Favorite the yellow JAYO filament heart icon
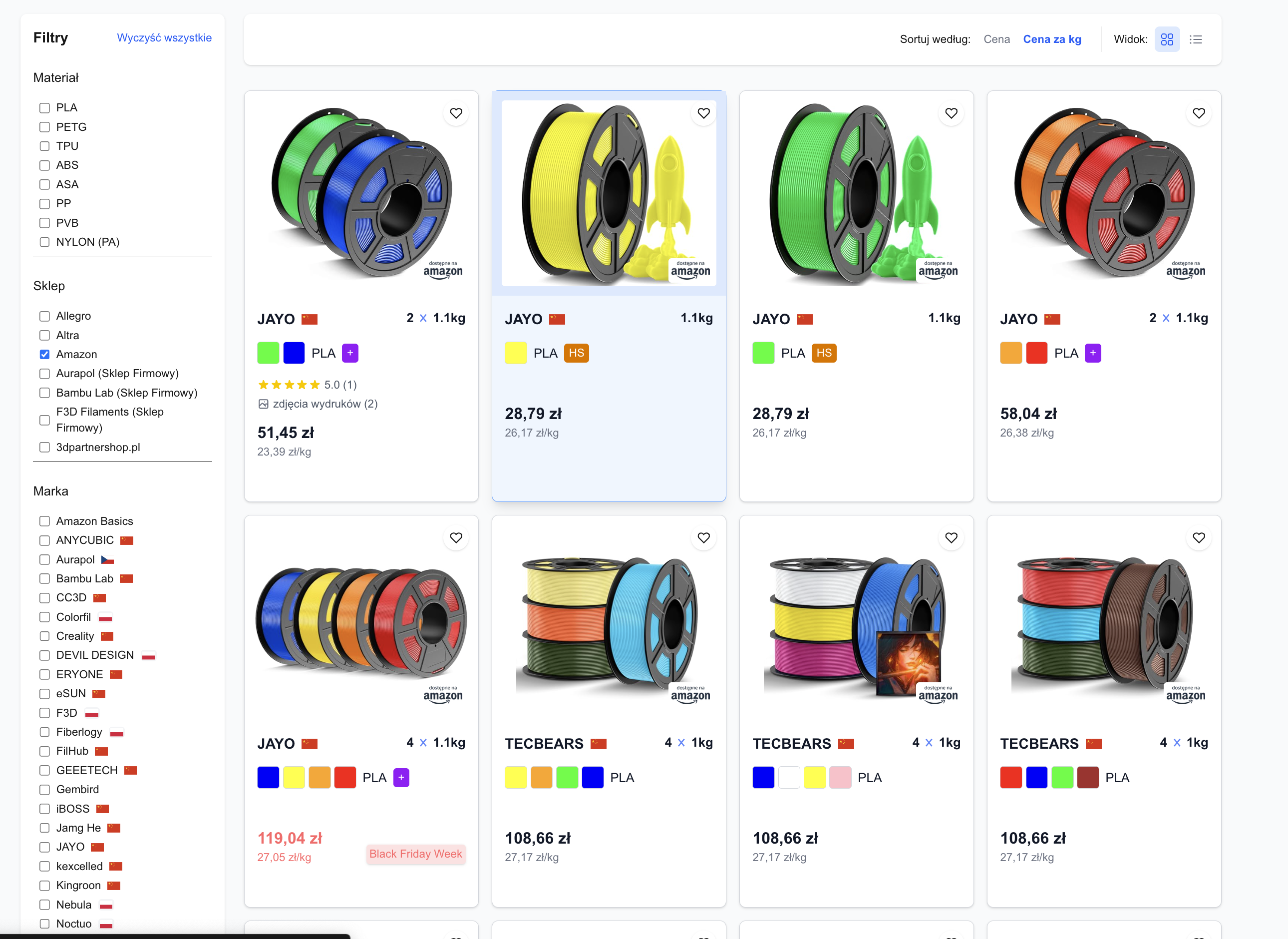This screenshot has width=1288, height=939. pyautogui.click(x=703, y=113)
